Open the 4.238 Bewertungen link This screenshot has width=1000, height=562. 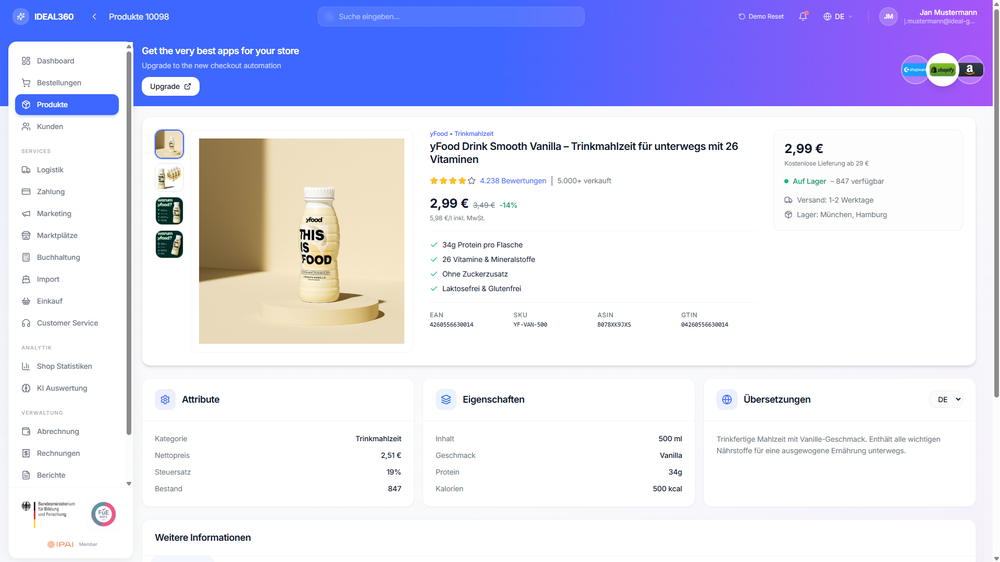tap(513, 181)
